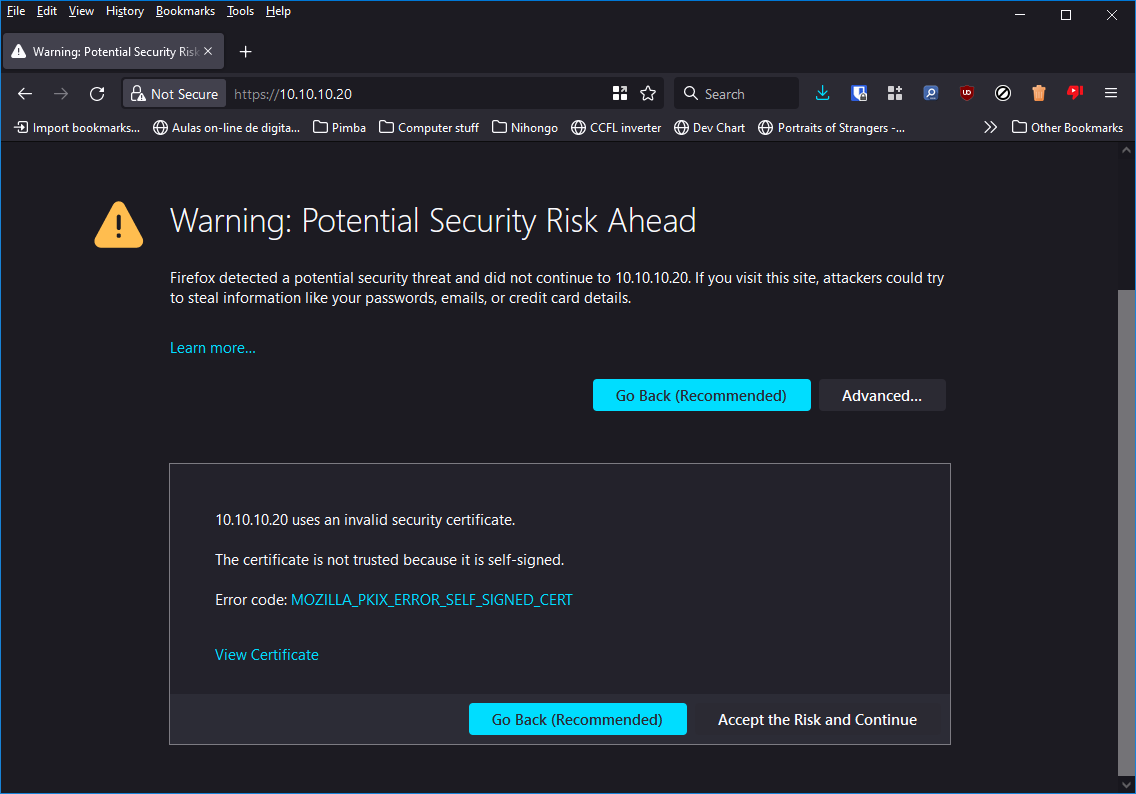Screen dimensions: 1136x794
Task: Expand the Advanced options on the warning
Action: click(882, 395)
